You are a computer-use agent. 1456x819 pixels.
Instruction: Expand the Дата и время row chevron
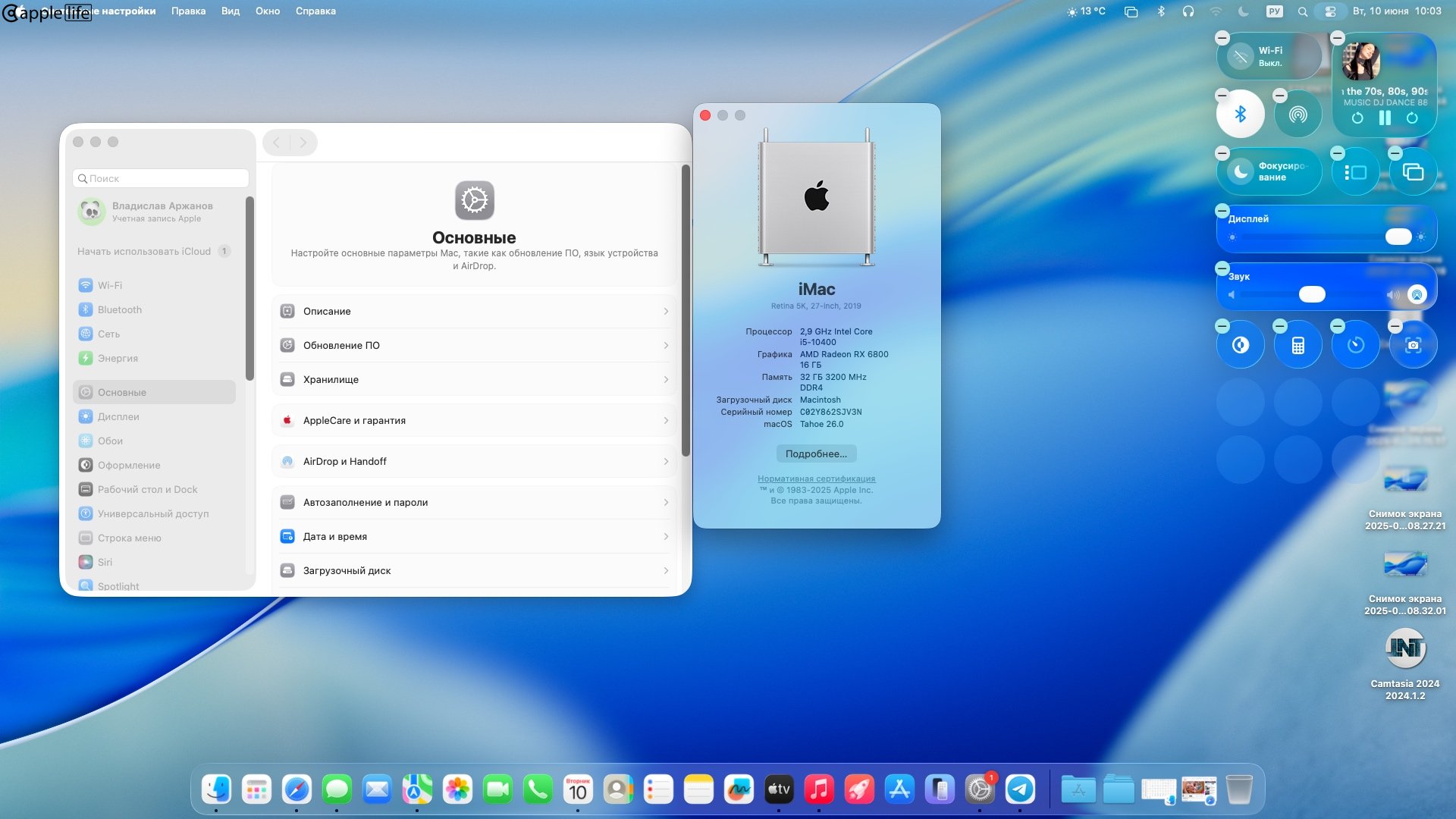click(x=666, y=537)
